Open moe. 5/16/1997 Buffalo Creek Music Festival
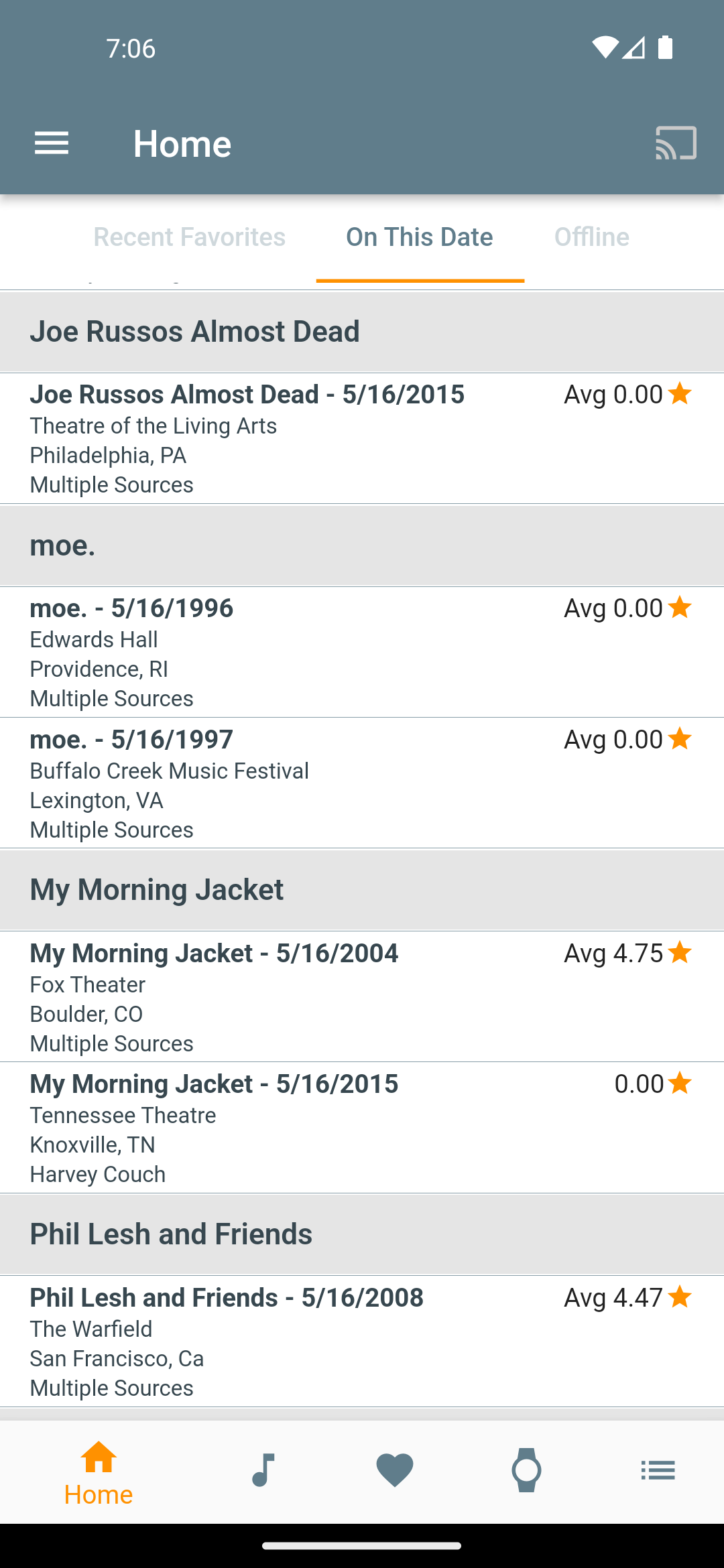724x1568 pixels. [x=362, y=783]
